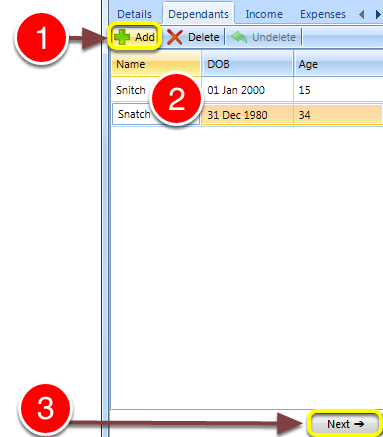Open the Income tab

pos(264,14)
